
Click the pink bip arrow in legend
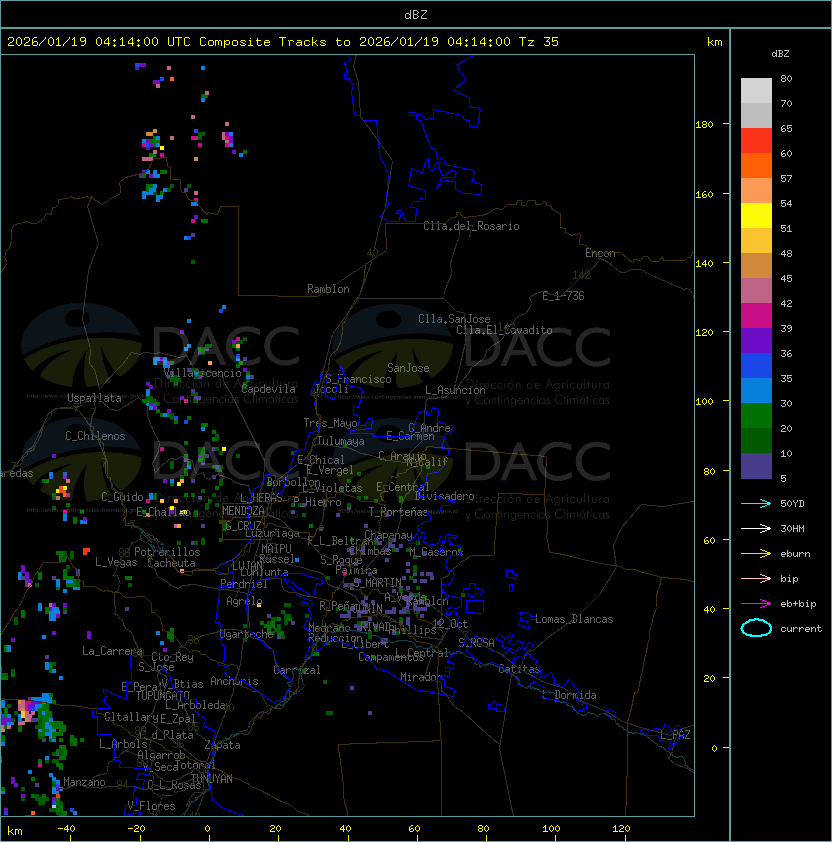pos(756,578)
